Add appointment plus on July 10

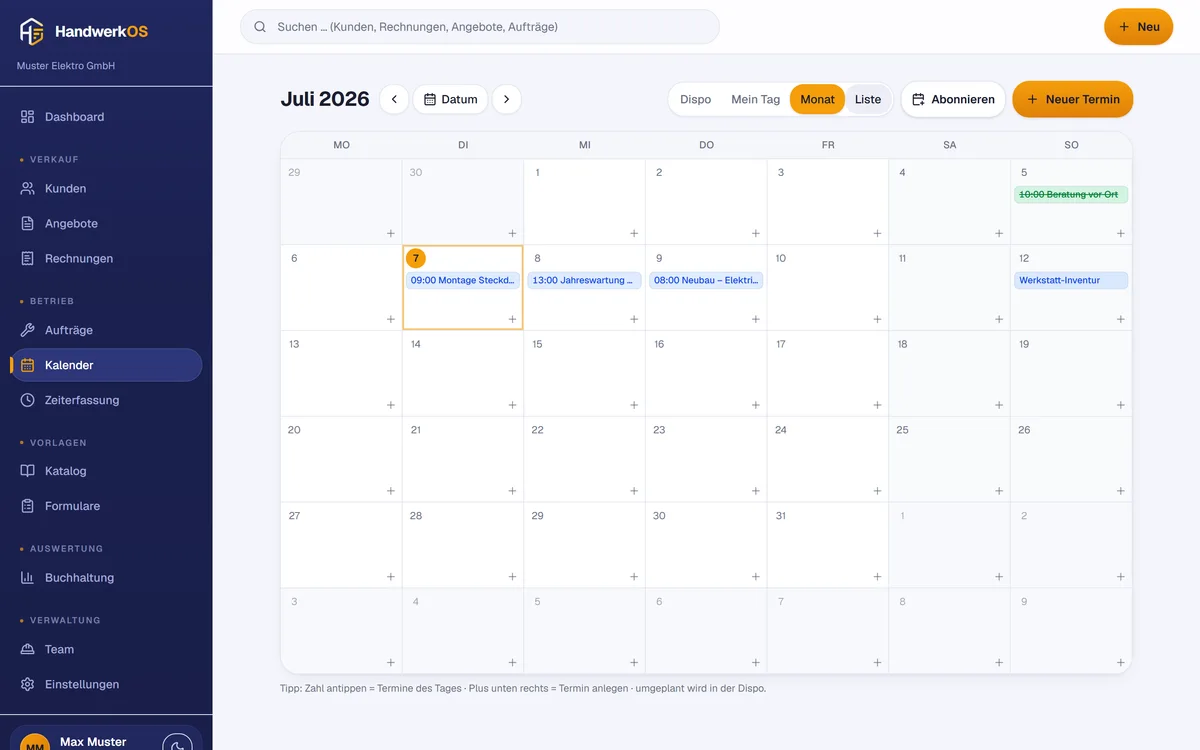[x=877, y=319]
